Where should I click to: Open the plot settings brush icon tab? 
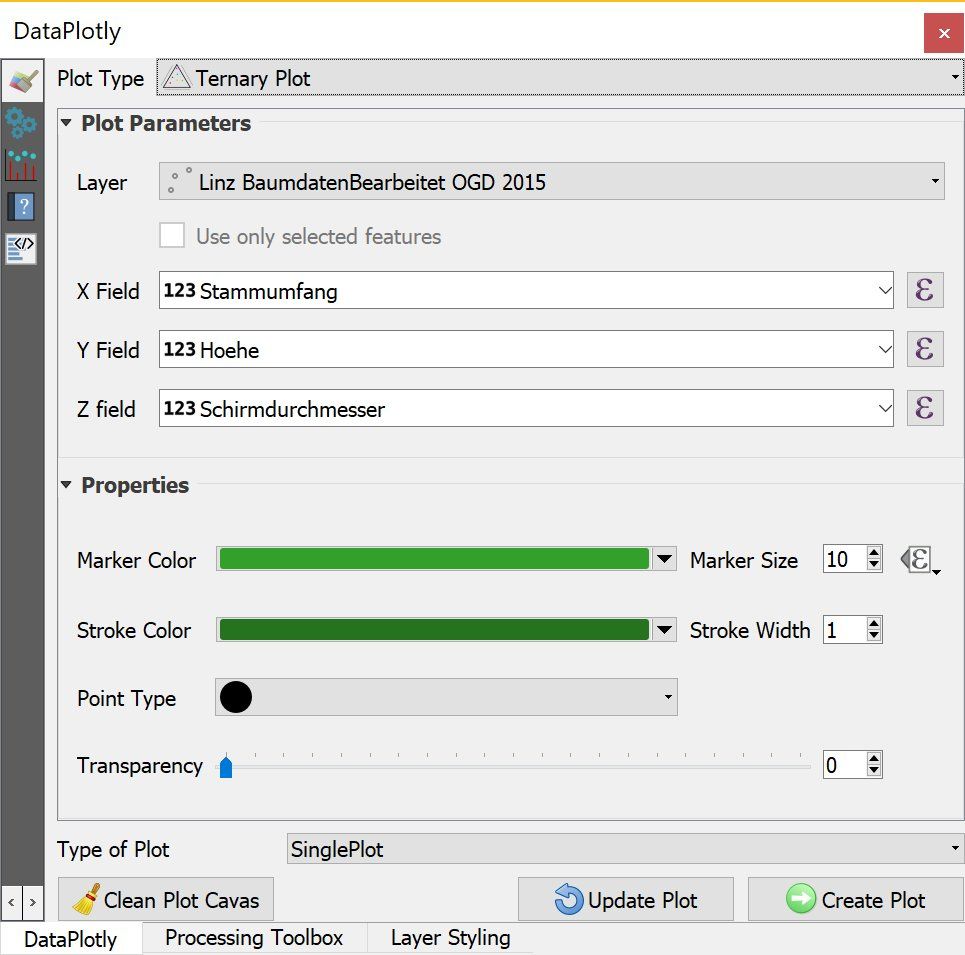pos(23,81)
